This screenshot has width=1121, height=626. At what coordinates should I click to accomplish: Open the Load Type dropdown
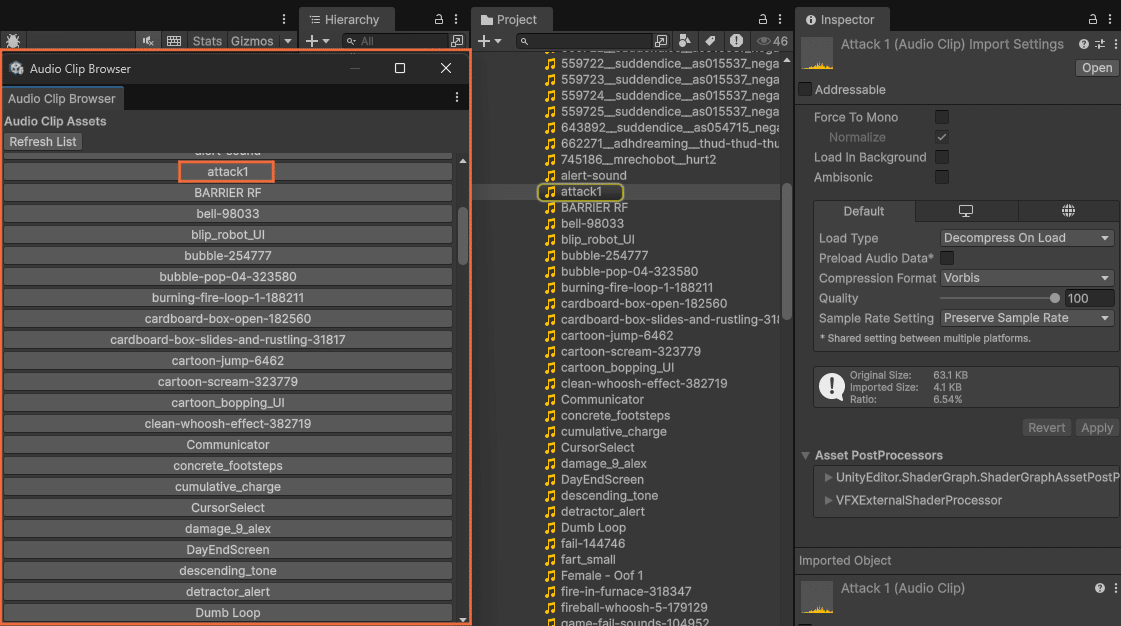tap(1026, 237)
